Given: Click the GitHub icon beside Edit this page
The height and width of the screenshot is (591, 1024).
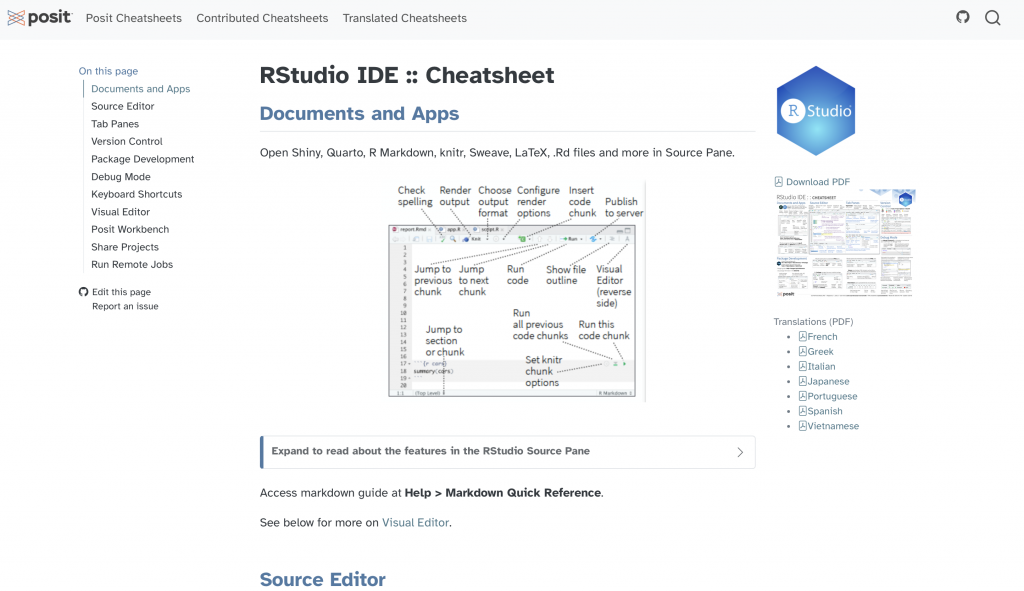Looking at the screenshot, I should (83, 292).
